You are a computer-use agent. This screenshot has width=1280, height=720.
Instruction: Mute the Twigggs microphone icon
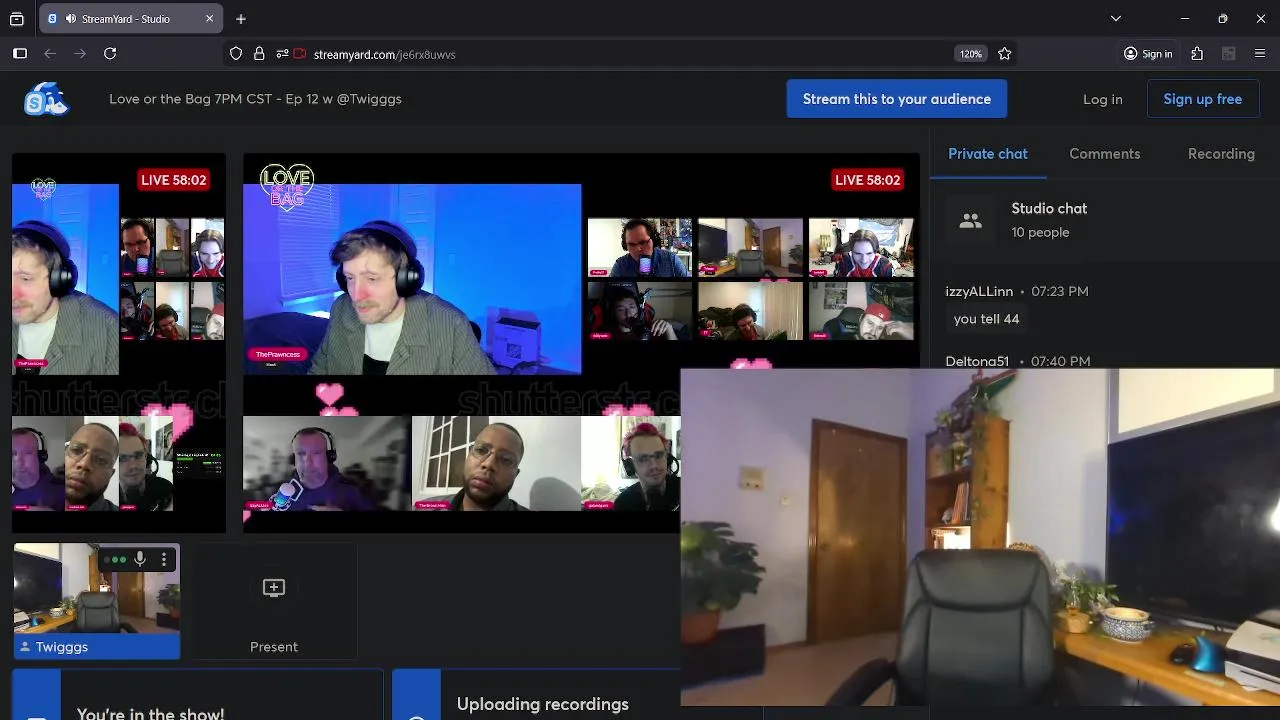pyautogui.click(x=140, y=559)
